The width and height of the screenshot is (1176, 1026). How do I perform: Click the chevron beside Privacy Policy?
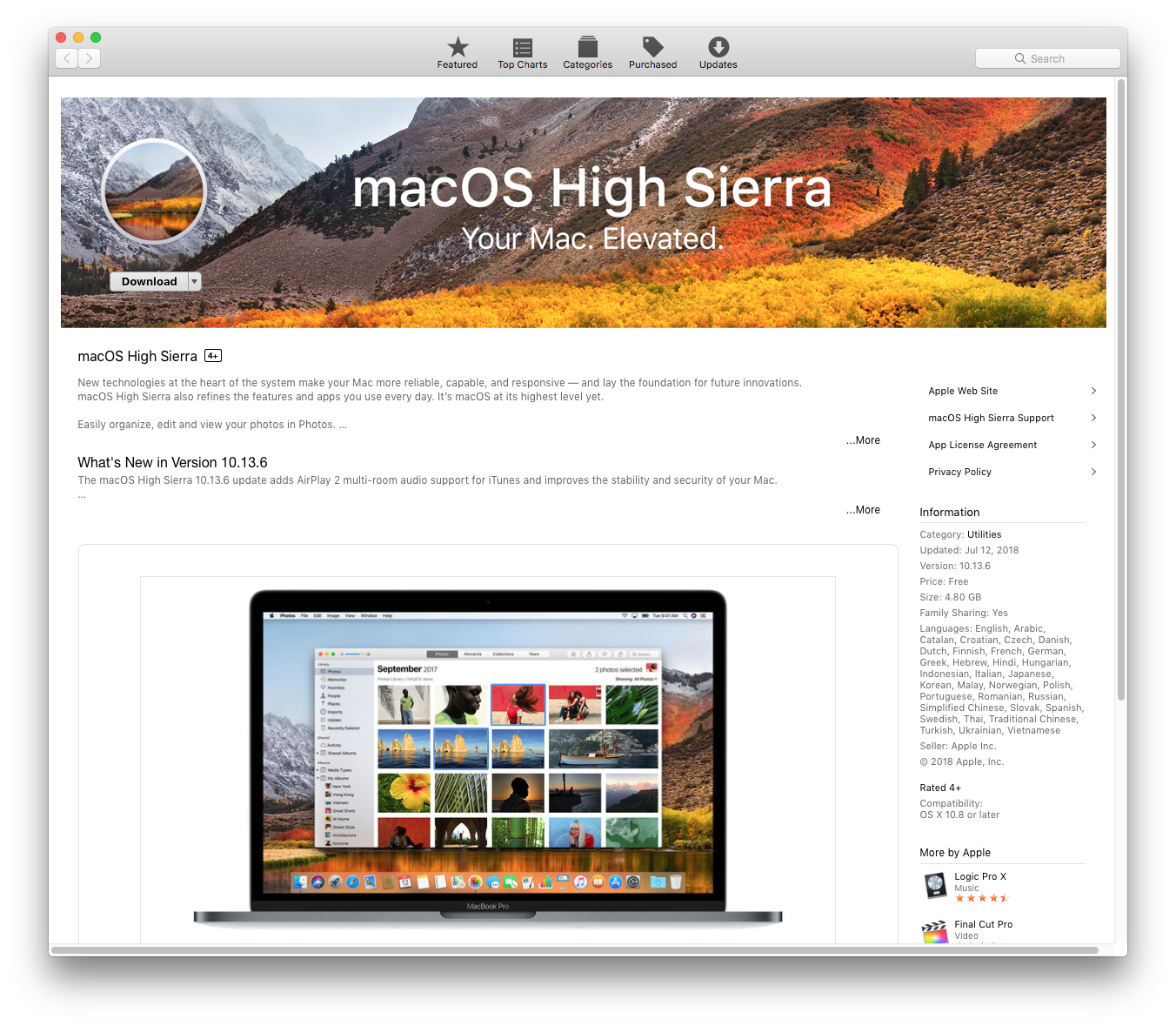(x=1093, y=472)
